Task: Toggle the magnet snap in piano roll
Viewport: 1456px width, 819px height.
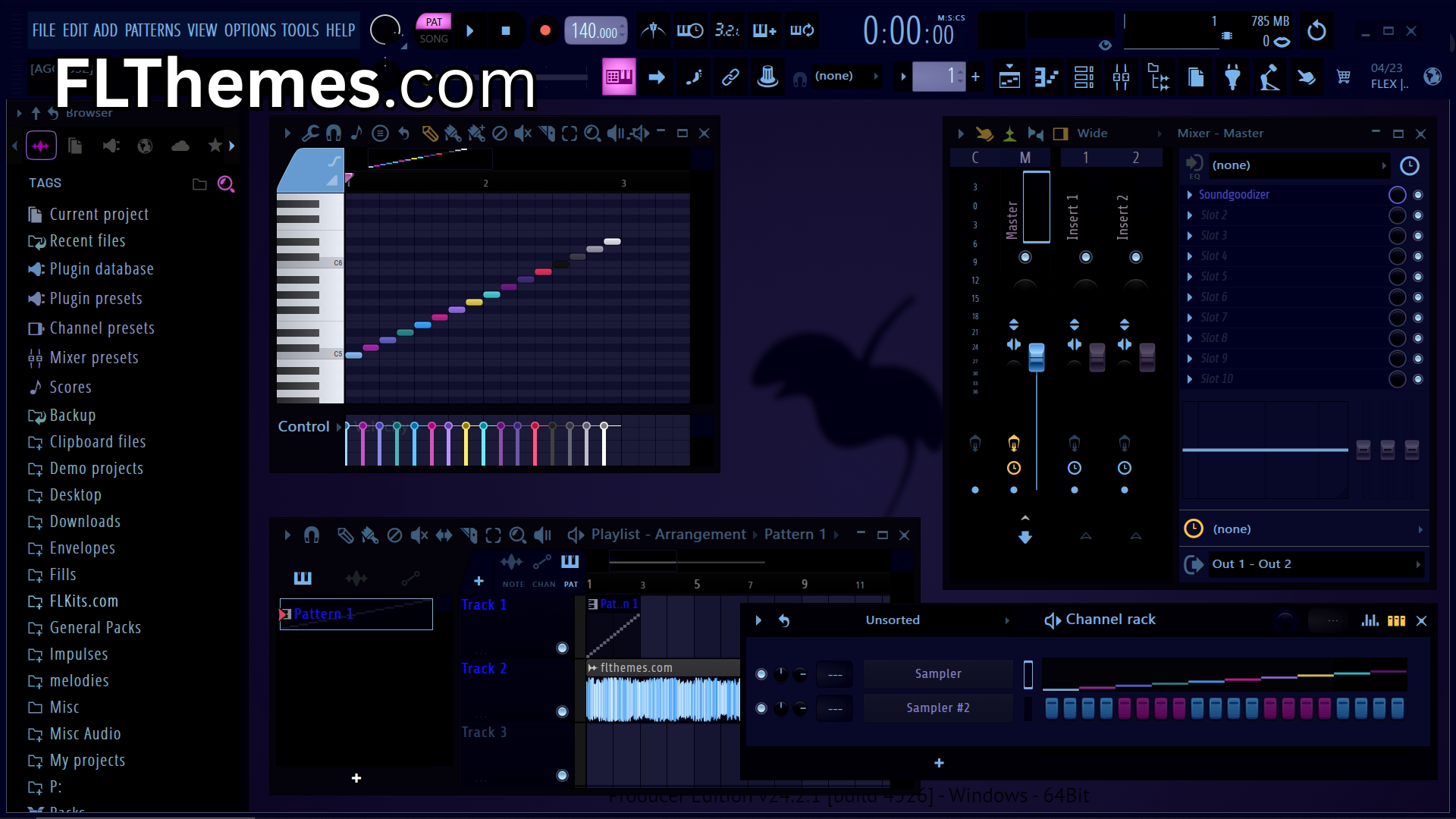Action: (333, 133)
